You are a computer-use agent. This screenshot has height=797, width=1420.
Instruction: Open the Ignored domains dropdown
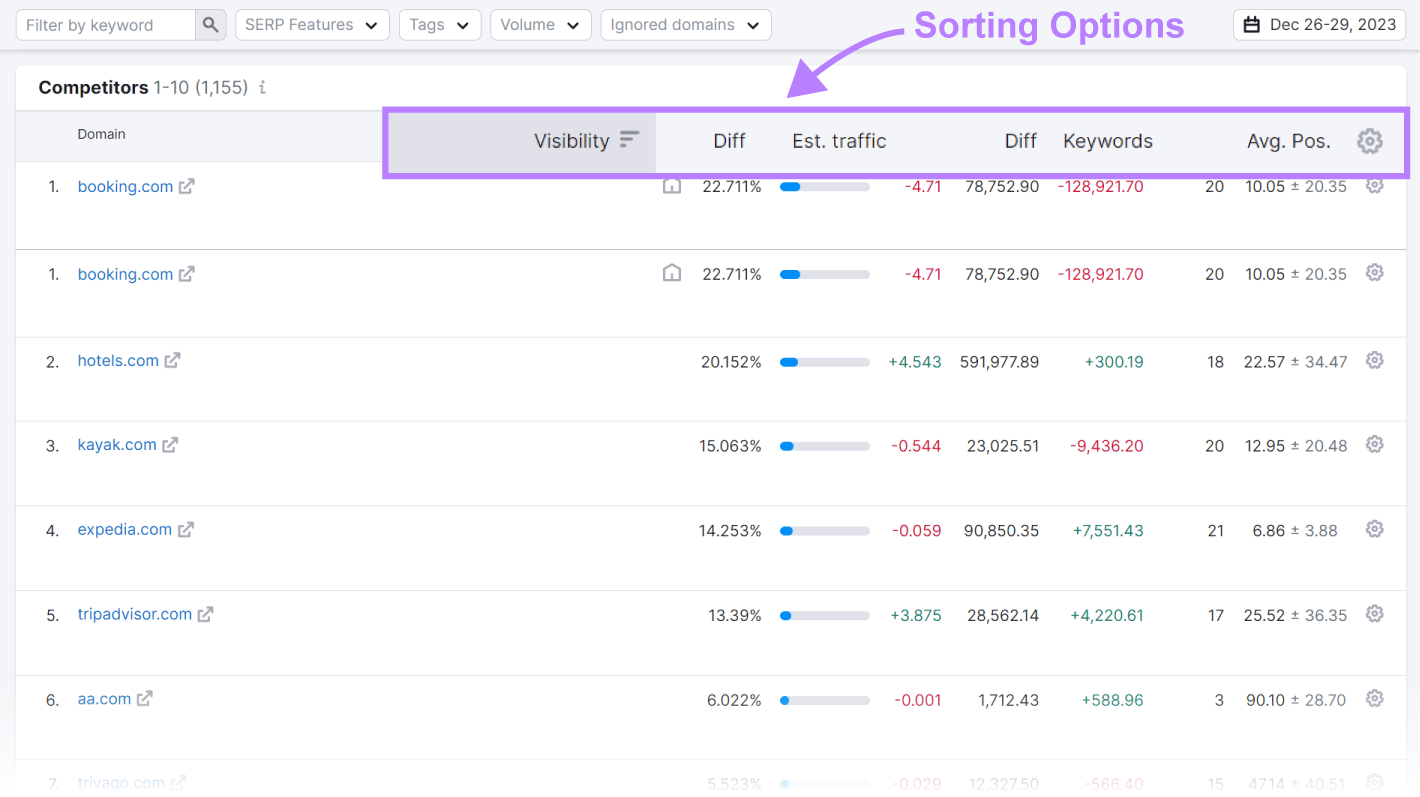pos(686,24)
